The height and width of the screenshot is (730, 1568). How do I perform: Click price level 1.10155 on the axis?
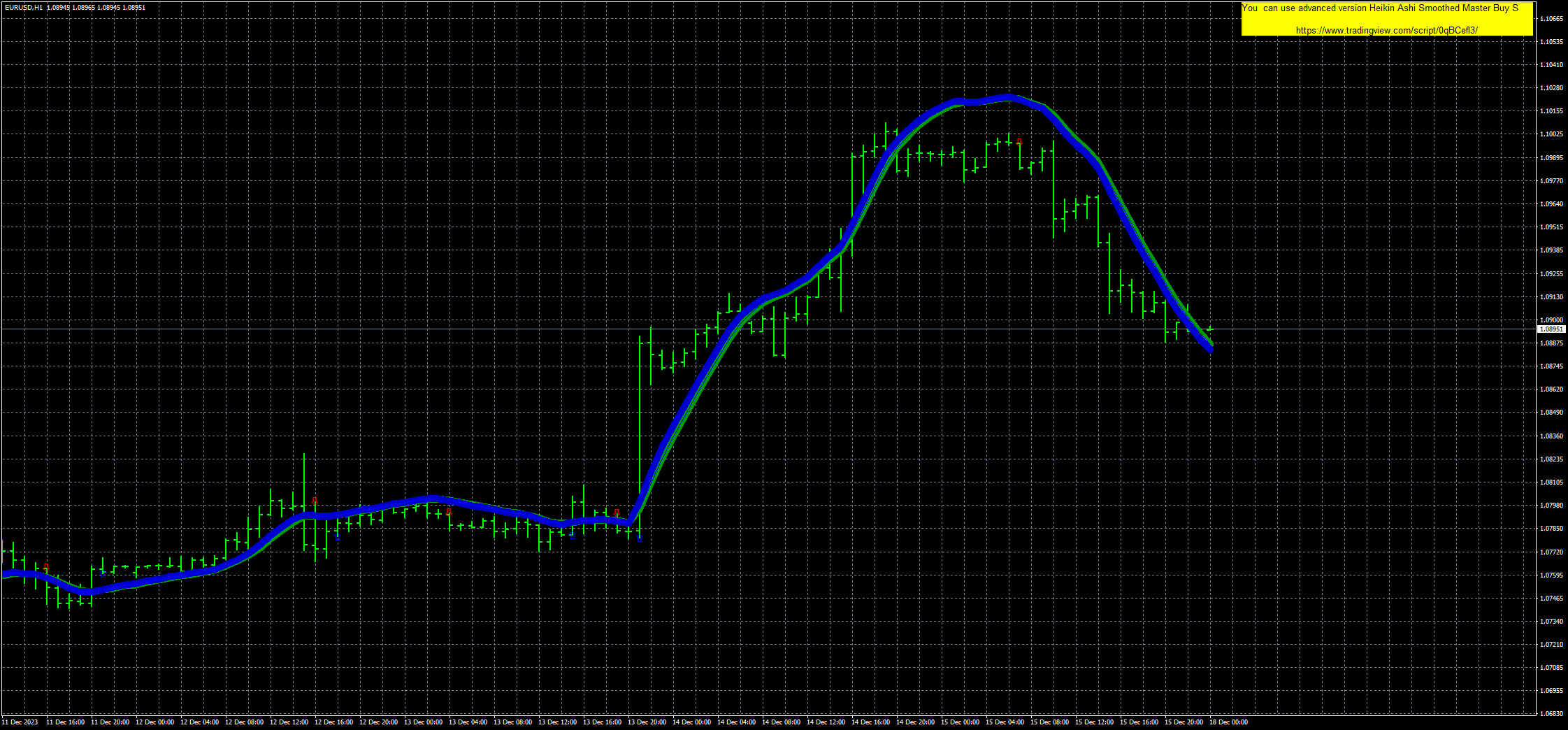[1551, 111]
